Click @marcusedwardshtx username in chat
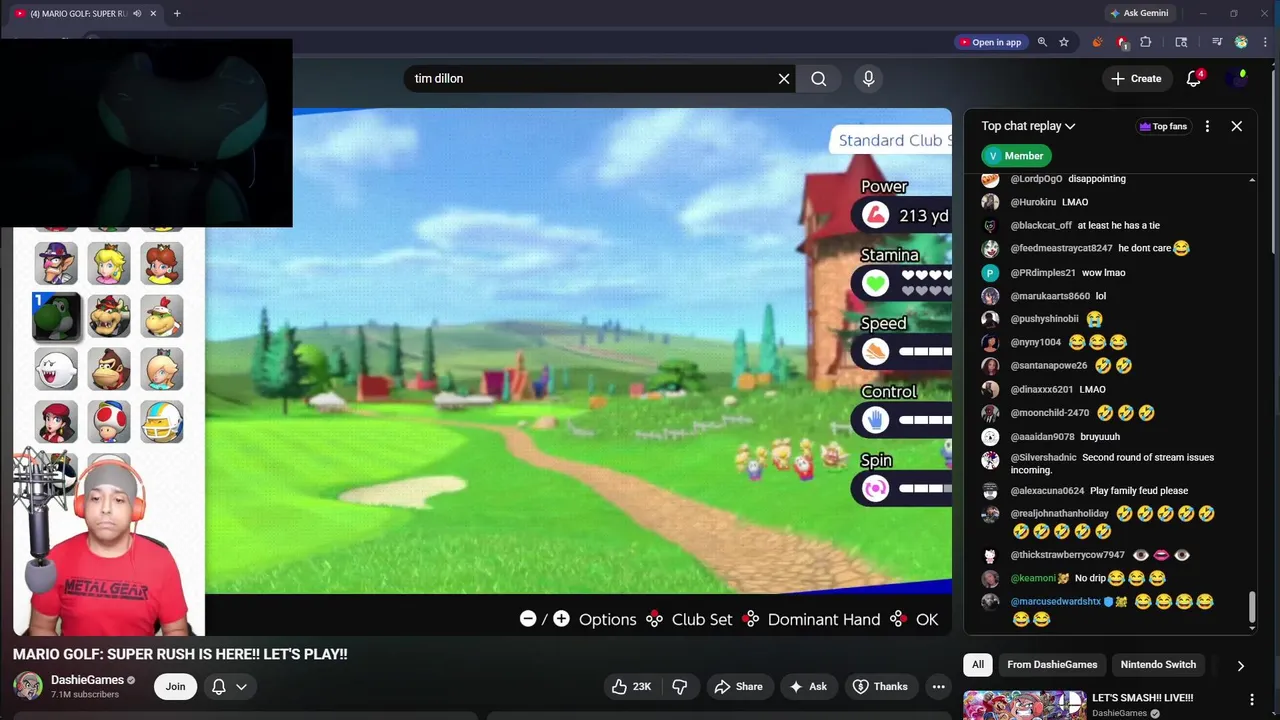This screenshot has width=1280, height=720. [1055, 602]
